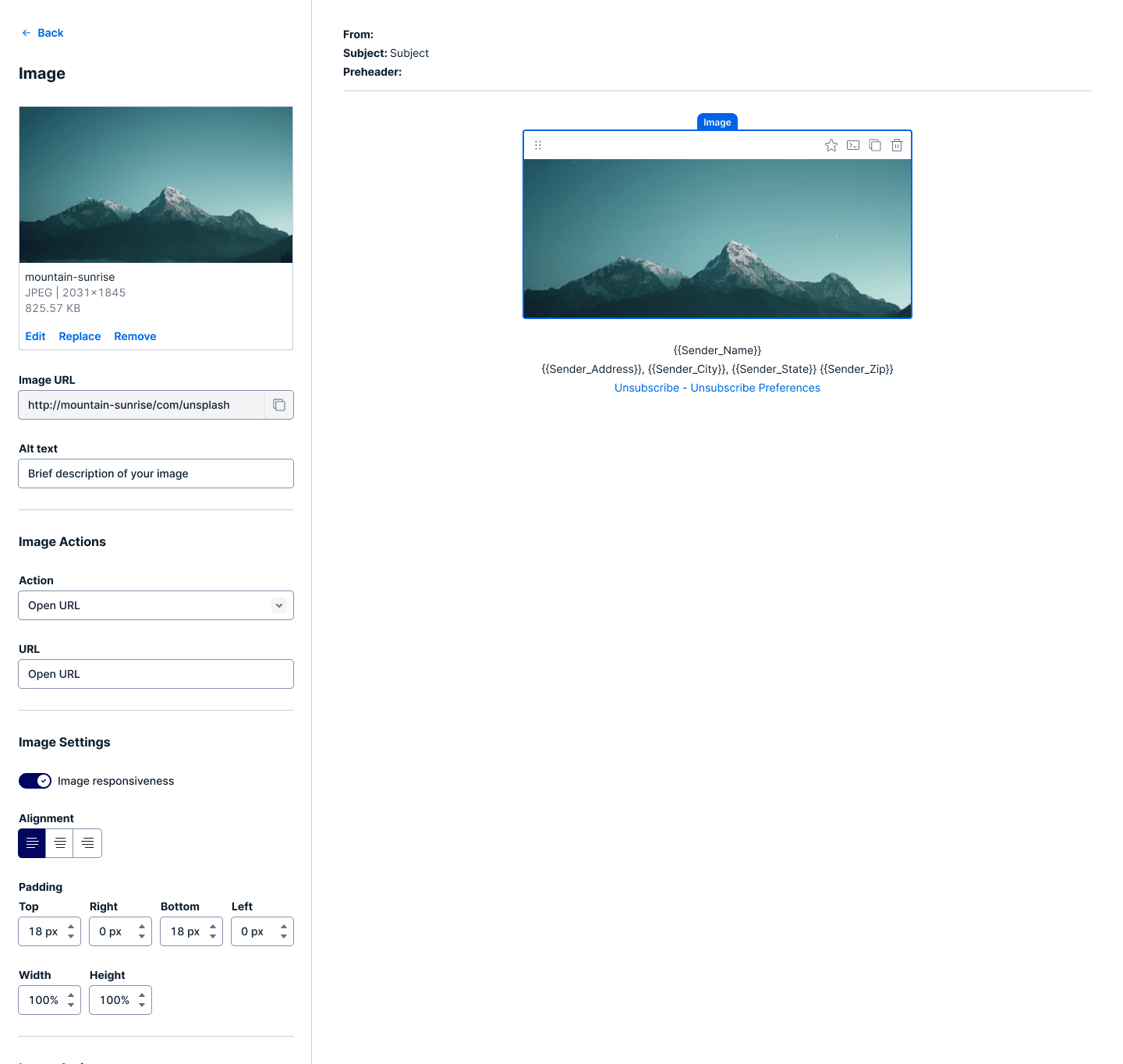Image resolution: width=1123 pixels, height=1064 pixels.
Task: Select left alignment icon
Action: (x=32, y=843)
